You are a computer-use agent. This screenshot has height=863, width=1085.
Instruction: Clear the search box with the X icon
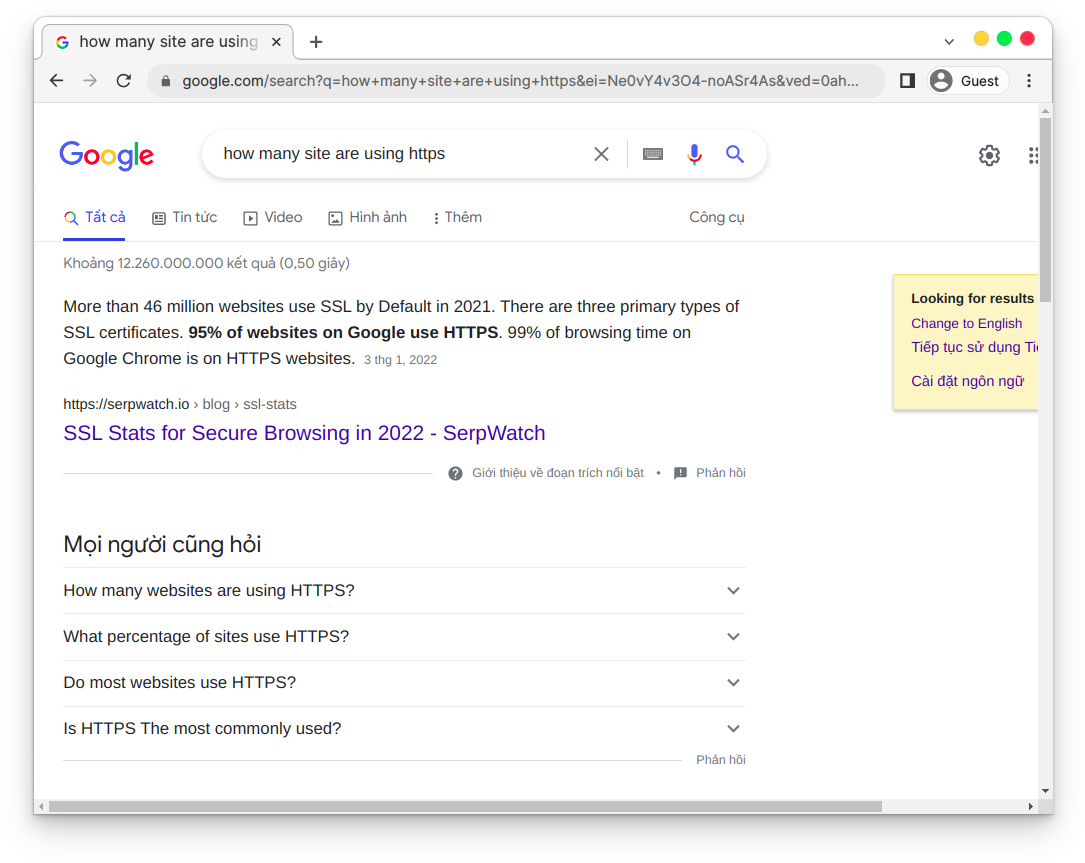click(x=601, y=154)
